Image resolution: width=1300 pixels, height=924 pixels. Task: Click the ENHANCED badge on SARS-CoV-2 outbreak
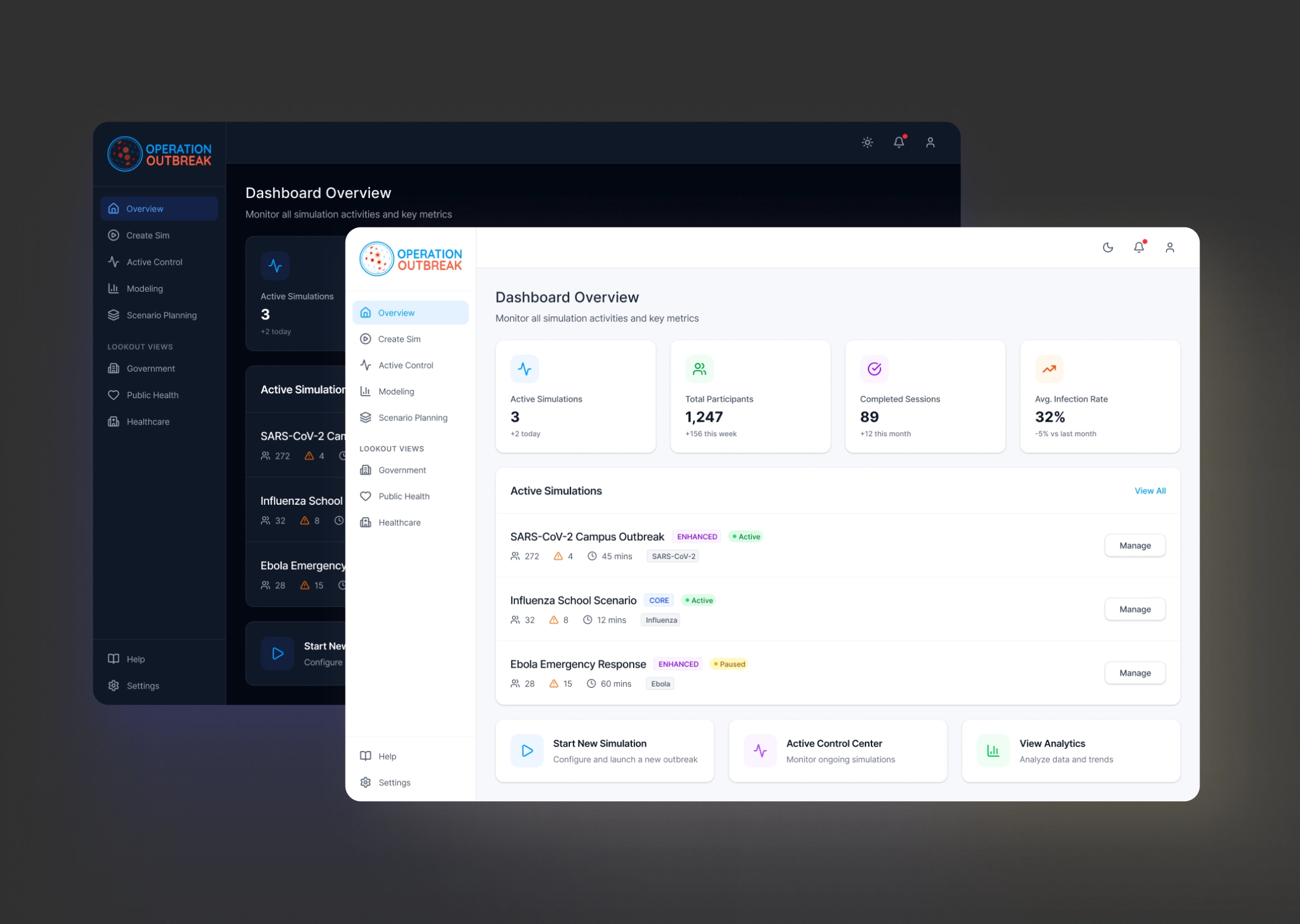point(696,537)
